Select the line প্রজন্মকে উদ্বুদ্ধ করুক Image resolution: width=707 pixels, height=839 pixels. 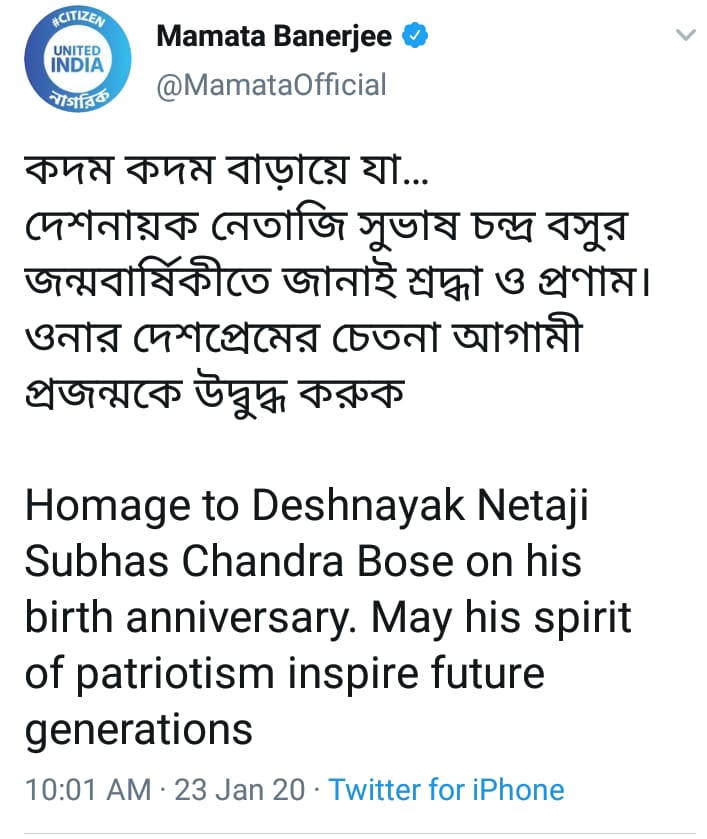(215, 395)
